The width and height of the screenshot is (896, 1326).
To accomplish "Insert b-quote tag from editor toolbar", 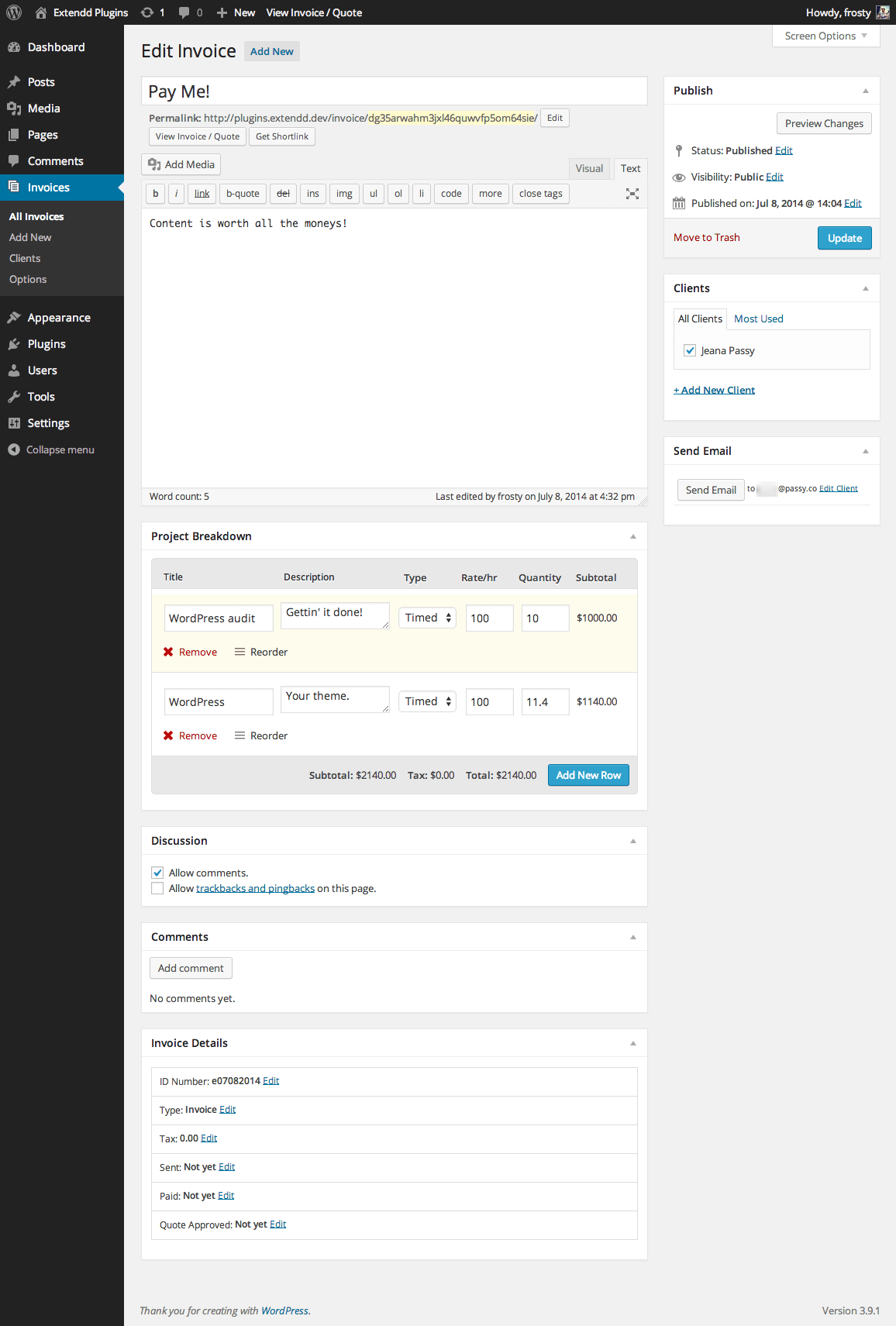I will 243,194.
